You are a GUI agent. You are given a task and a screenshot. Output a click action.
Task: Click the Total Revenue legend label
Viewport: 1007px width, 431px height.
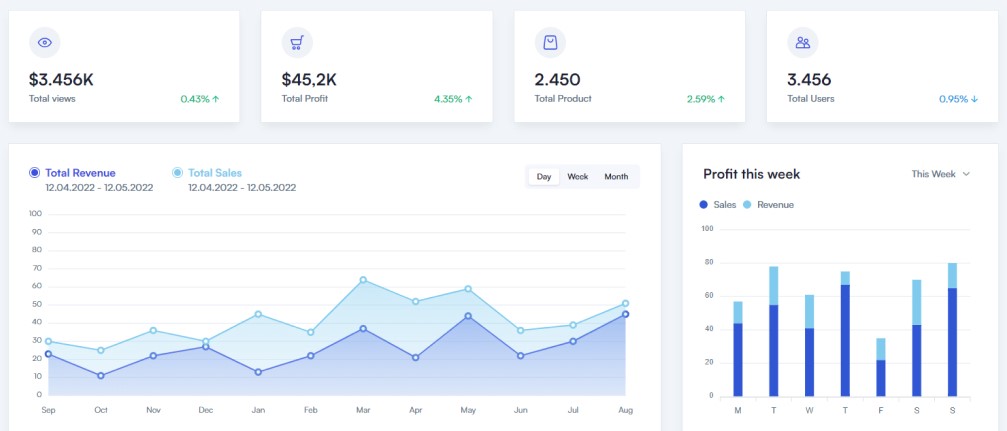(80, 173)
